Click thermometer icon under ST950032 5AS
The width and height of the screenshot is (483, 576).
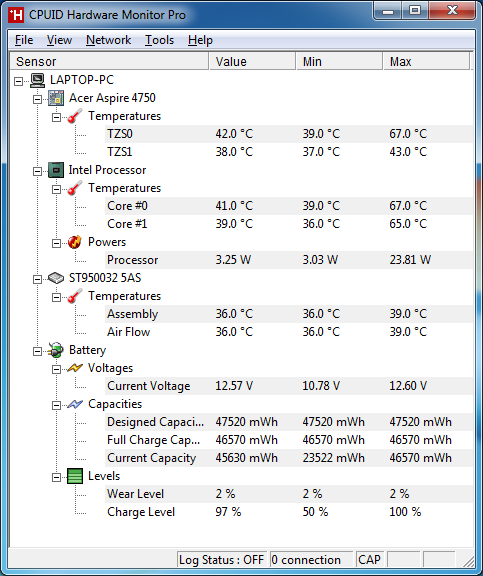75,296
